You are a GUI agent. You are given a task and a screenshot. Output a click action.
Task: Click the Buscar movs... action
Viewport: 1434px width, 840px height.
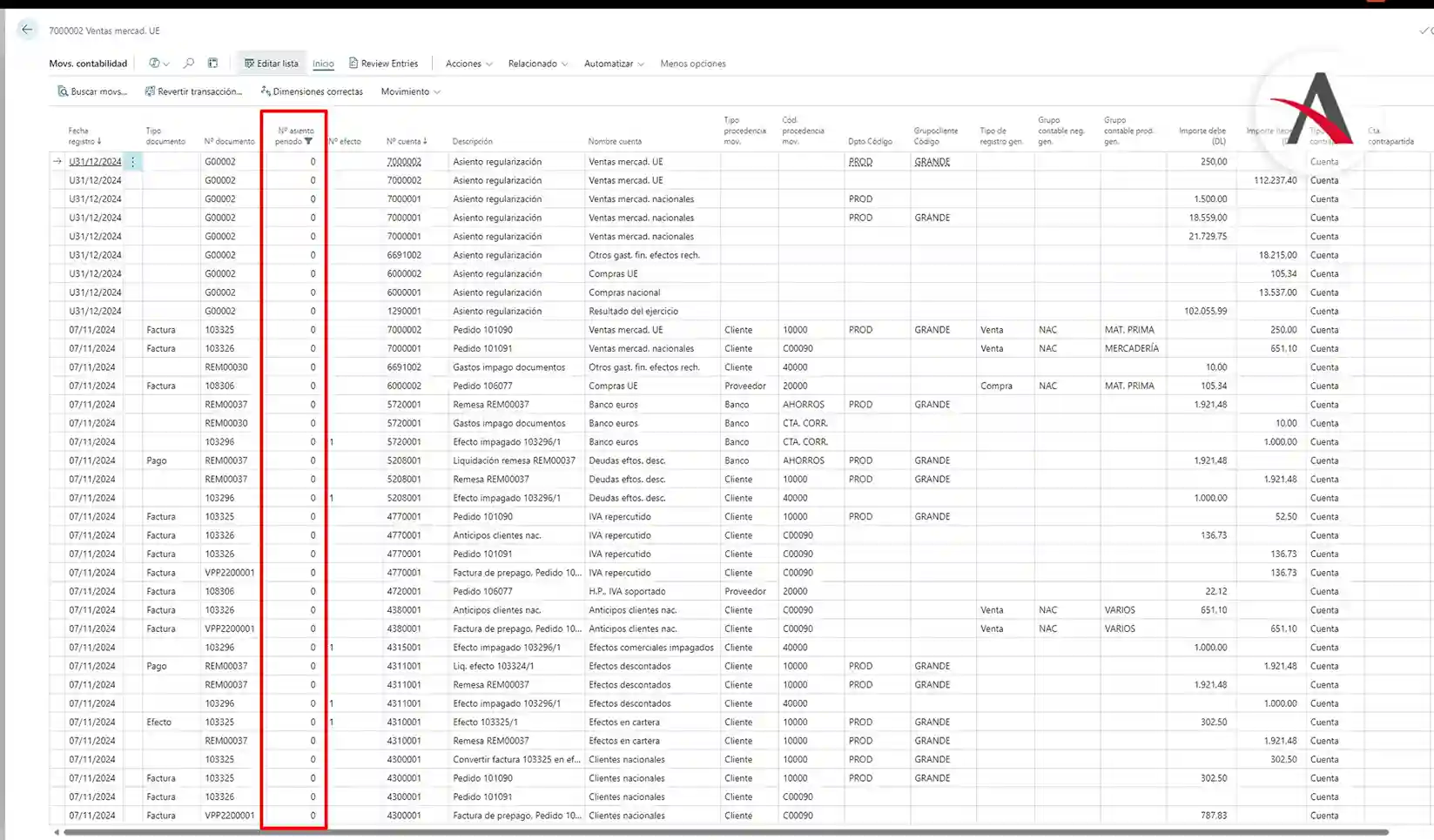click(92, 91)
